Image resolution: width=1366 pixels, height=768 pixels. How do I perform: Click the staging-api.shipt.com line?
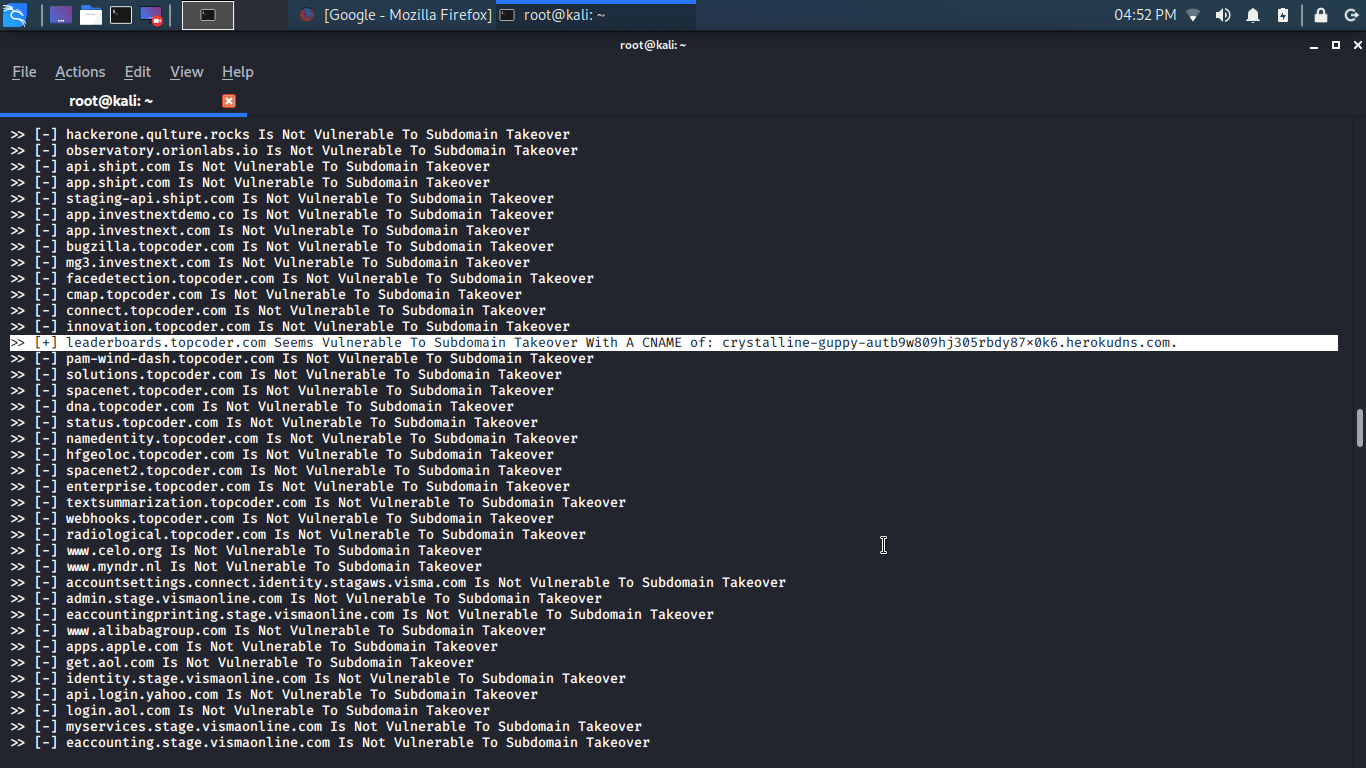(x=282, y=198)
